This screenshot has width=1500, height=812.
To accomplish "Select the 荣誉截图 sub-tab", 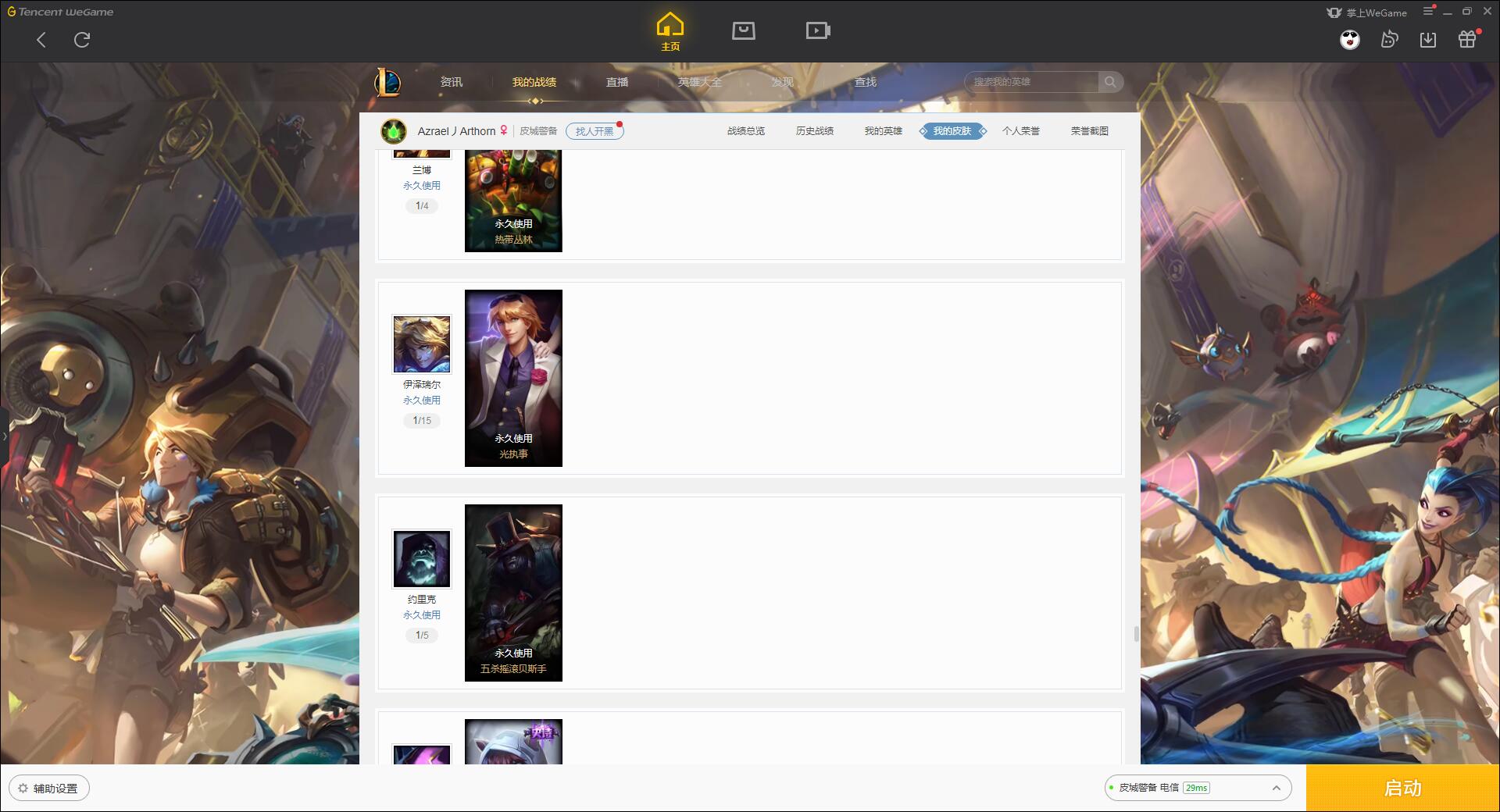I will (x=1090, y=131).
